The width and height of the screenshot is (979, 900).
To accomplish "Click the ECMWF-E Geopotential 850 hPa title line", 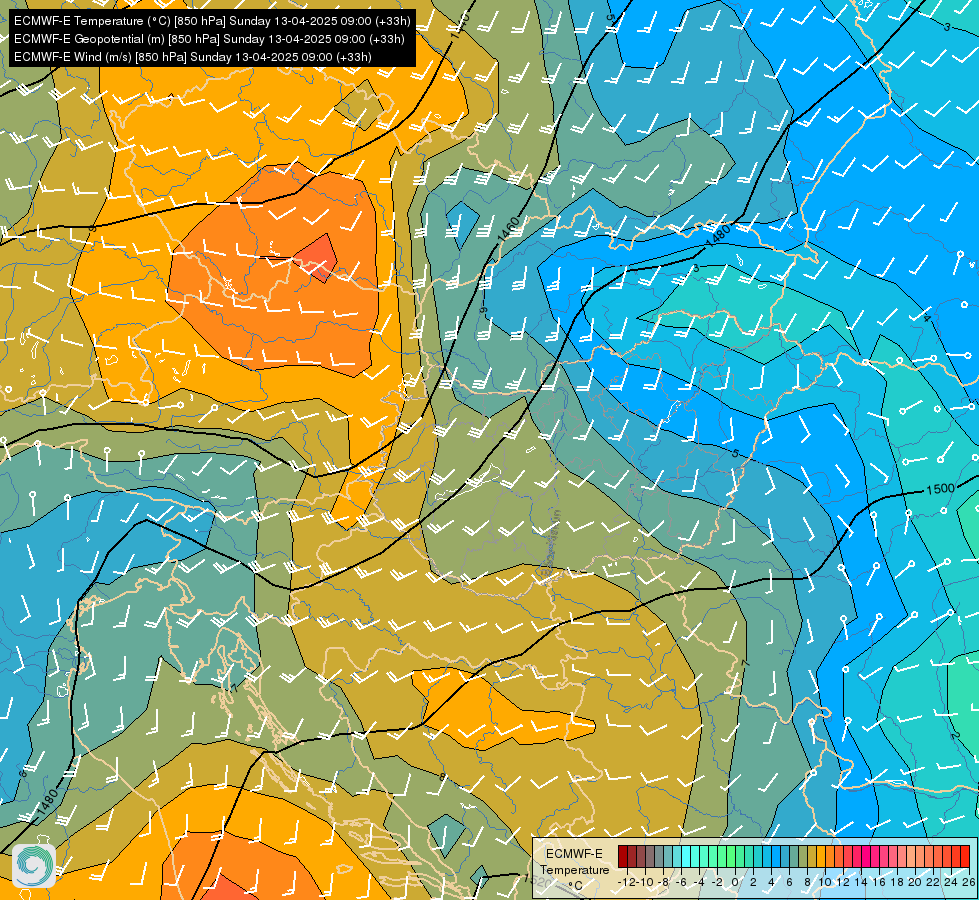I will 209,39.
